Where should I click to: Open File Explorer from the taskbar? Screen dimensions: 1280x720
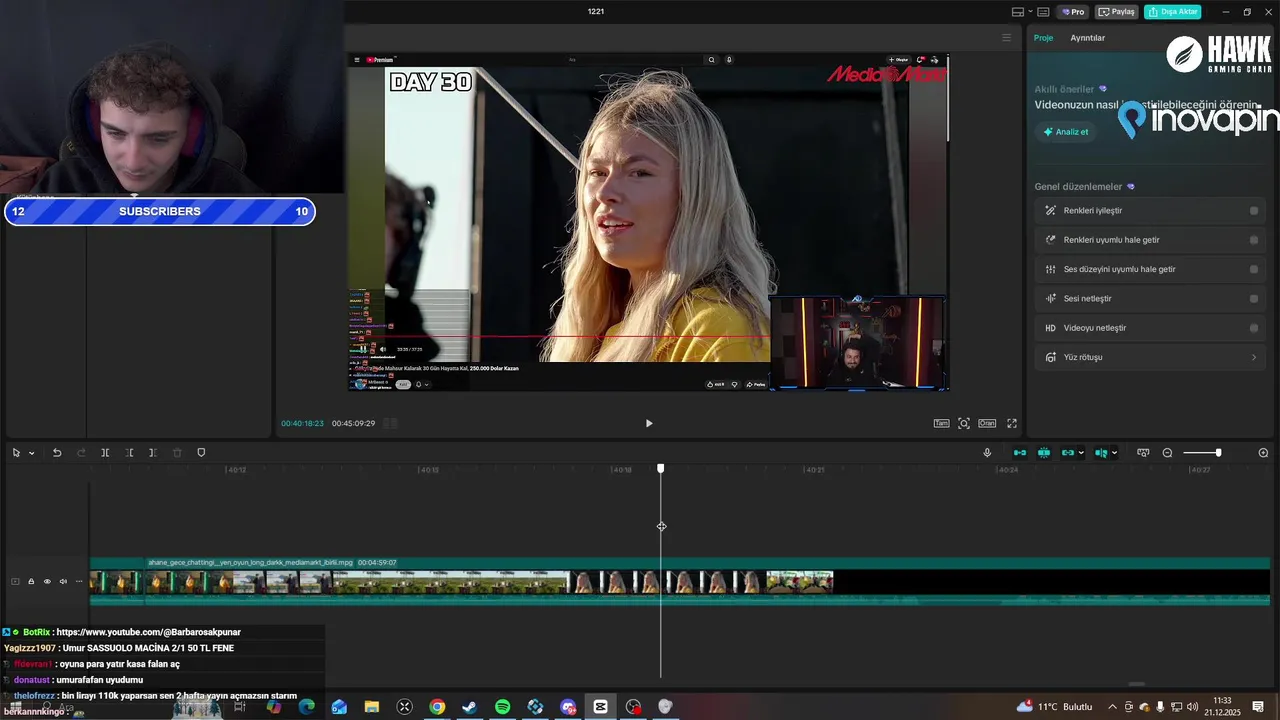click(x=372, y=707)
